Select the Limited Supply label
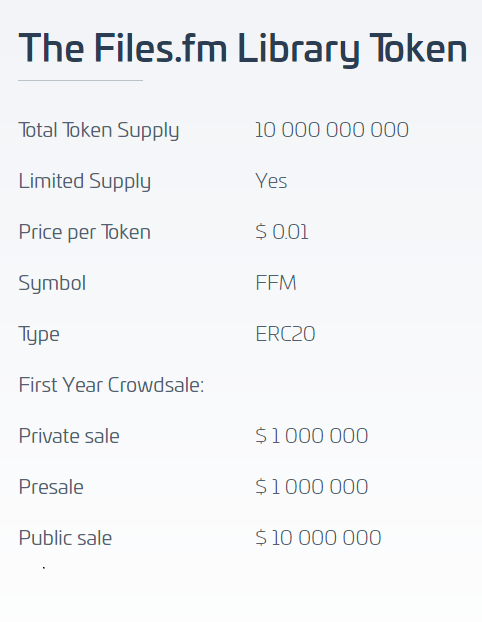The height and width of the screenshot is (622, 482). tap(84, 182)
